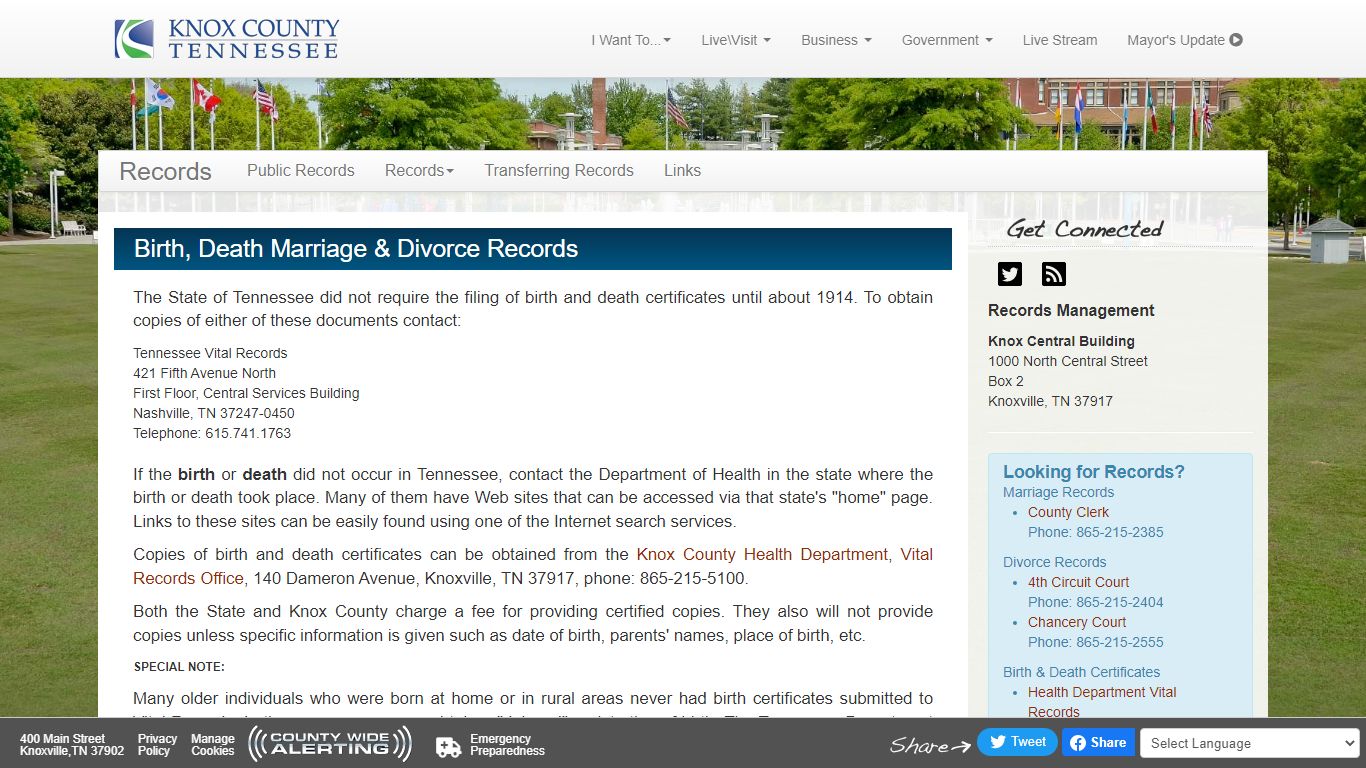Open County Clerk link
The height and width of the screenshot is (768, 1366).
click(1068, 512)
